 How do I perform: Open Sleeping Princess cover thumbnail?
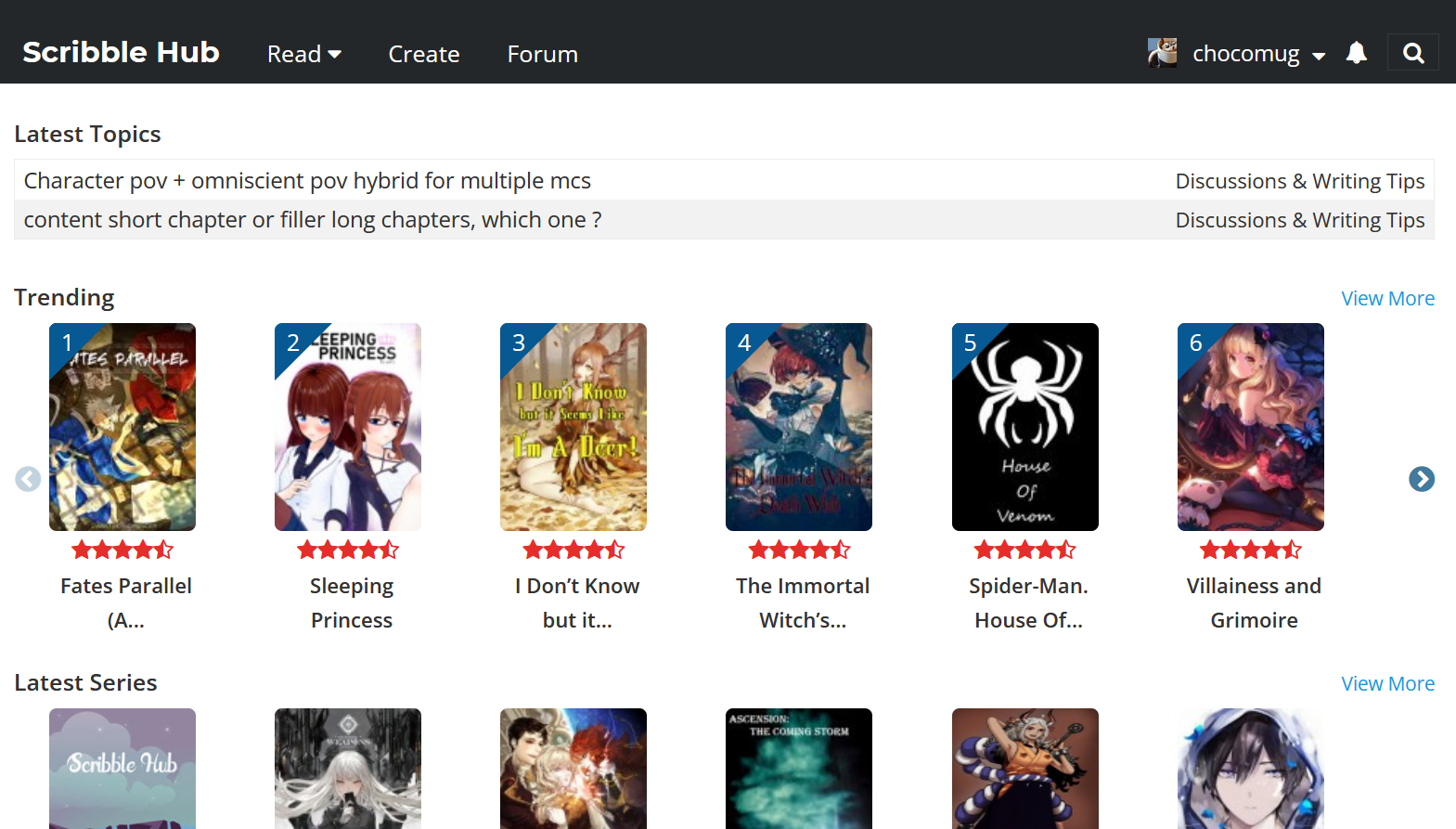coord(348,427)
